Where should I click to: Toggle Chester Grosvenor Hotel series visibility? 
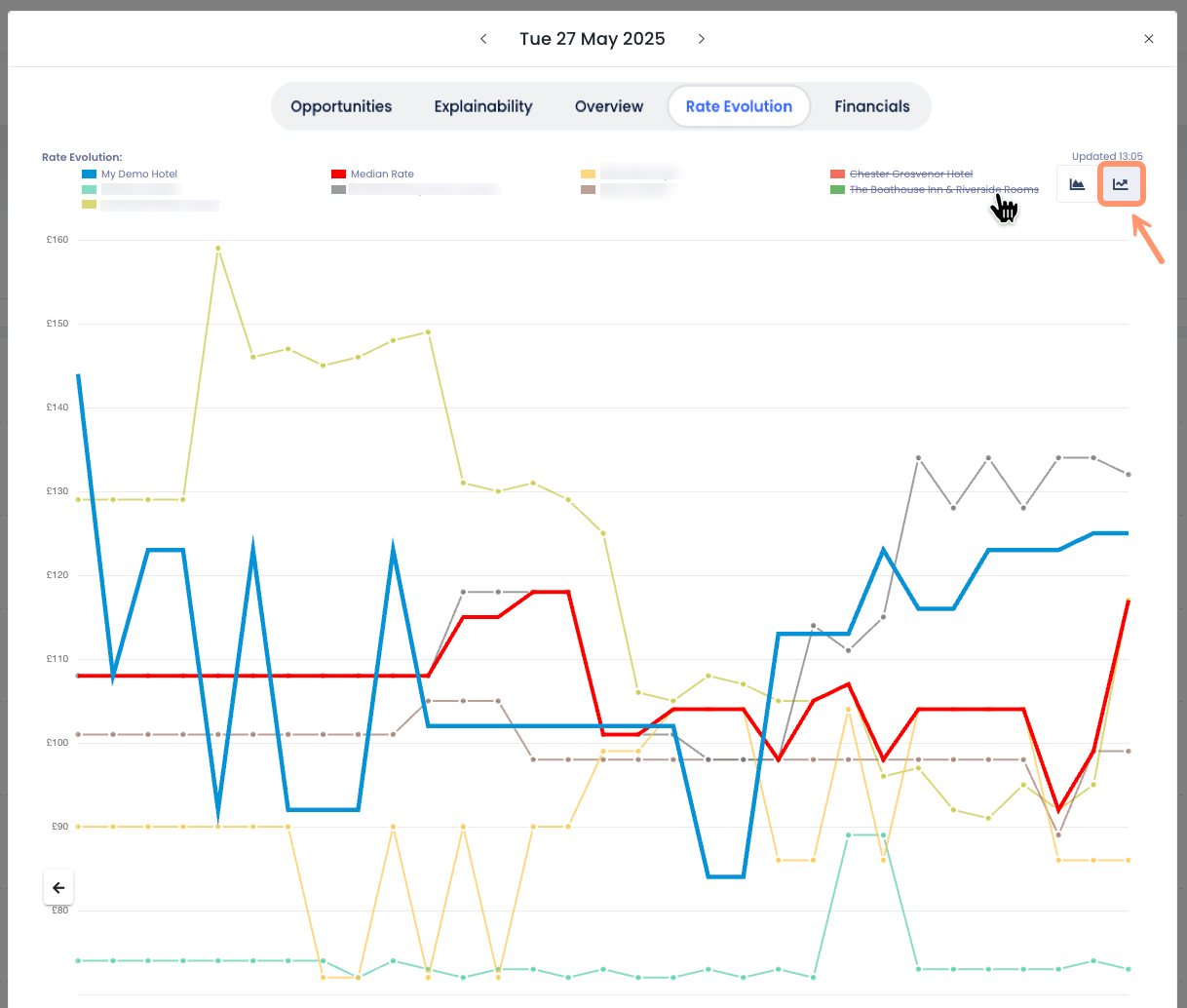coord(910,174)
